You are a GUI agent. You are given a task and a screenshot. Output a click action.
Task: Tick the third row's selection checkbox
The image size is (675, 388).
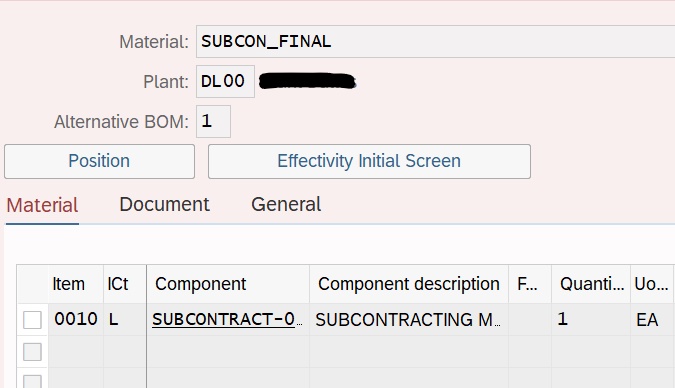point(32,382)
